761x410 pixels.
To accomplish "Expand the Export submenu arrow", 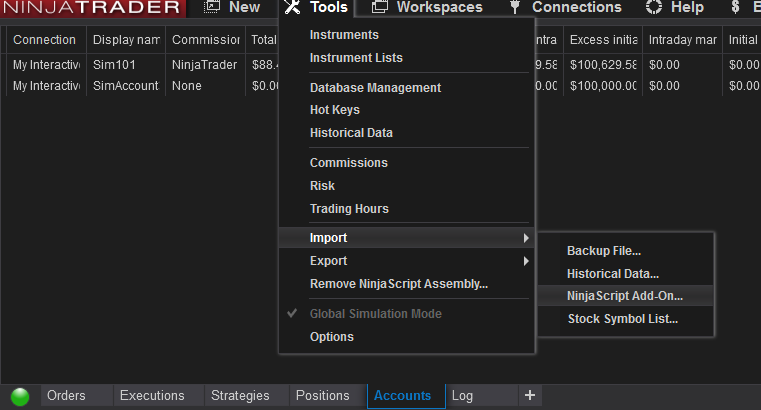I will coord(526,261).
